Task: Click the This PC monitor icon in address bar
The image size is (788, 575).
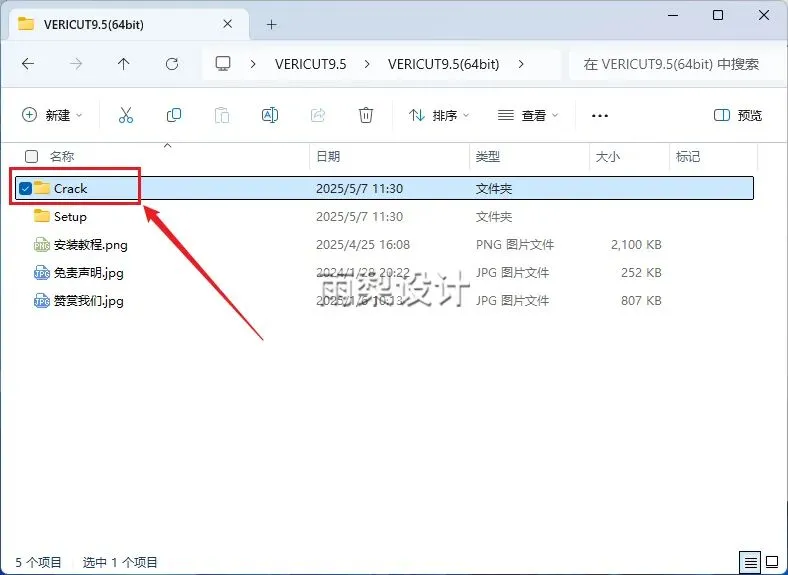Action: [x=223, y=64]
